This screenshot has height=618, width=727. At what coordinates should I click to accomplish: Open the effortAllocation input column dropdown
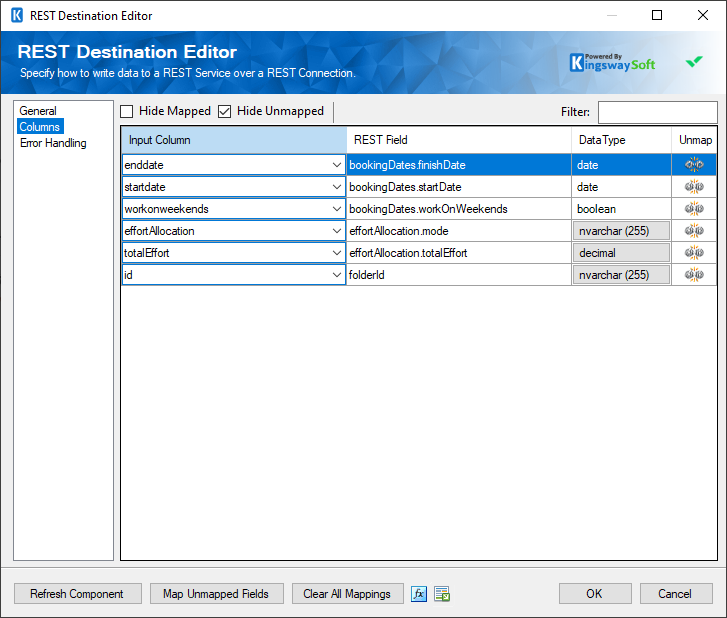click(337, 231)
